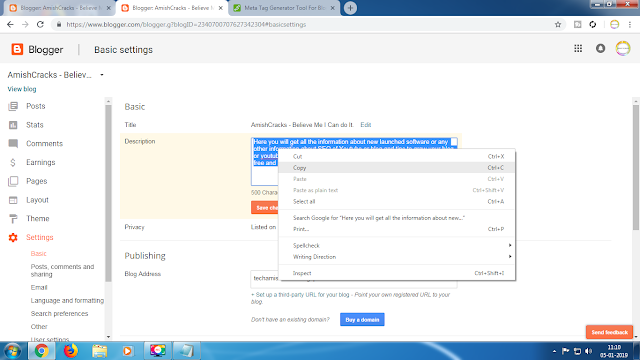Click the View blog link

[22, 89]
